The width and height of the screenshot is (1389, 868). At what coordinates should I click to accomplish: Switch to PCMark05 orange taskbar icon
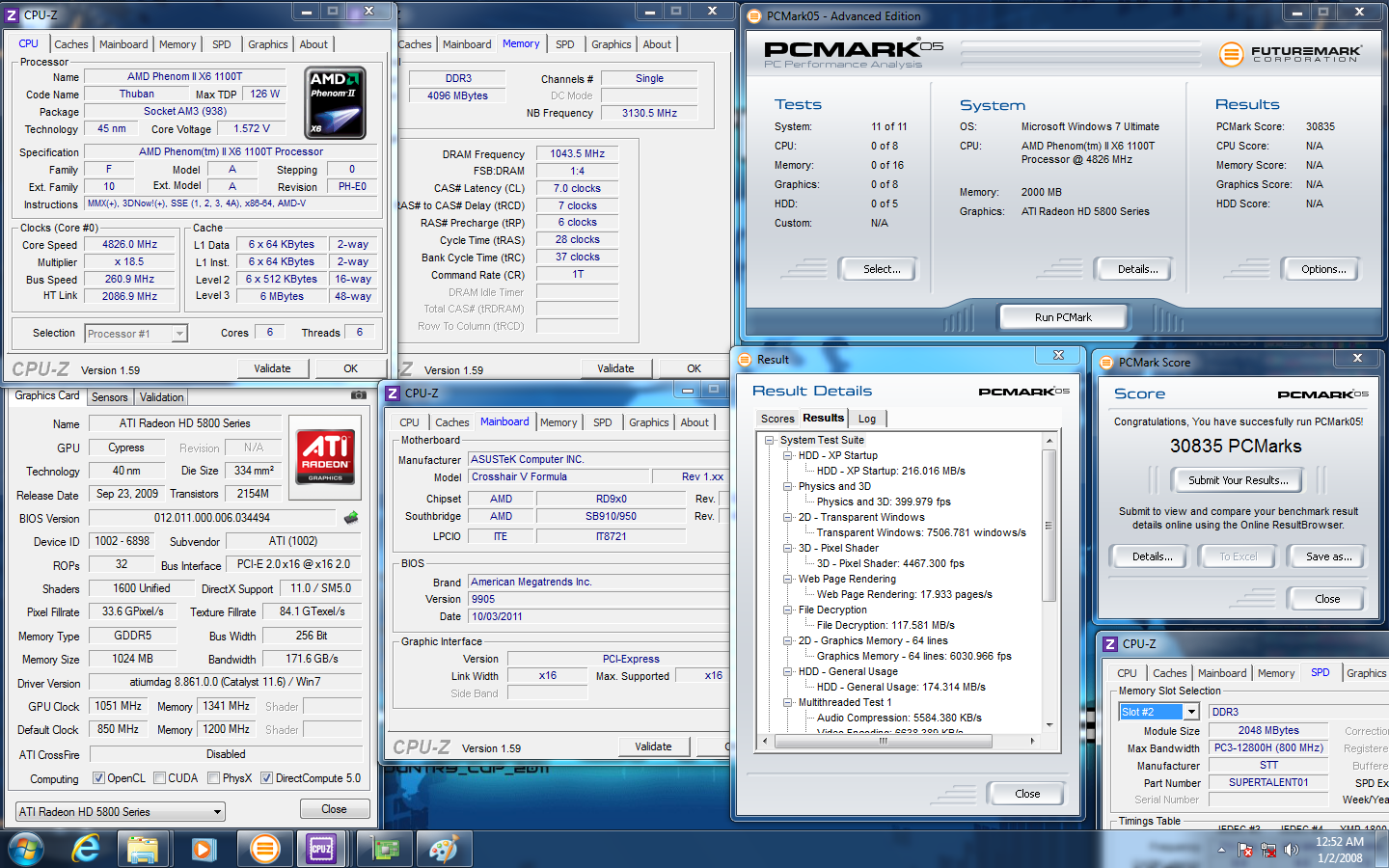click(264, 849)
